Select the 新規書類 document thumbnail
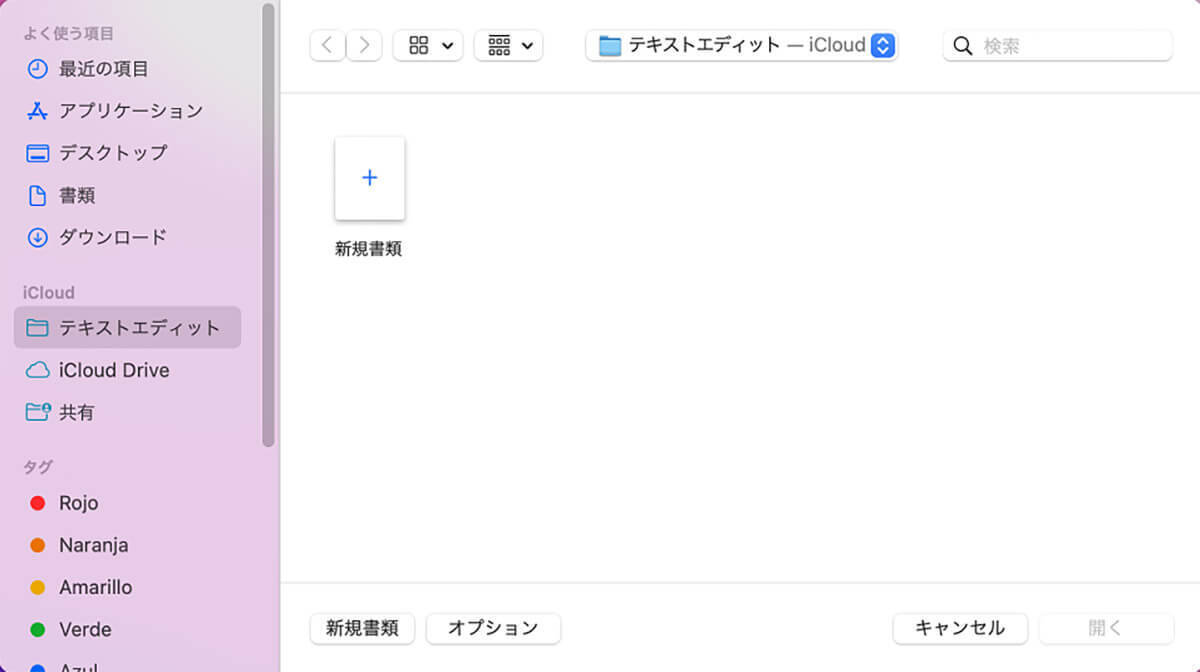This screenshot has width=1200, height=672. coord(369,179)
